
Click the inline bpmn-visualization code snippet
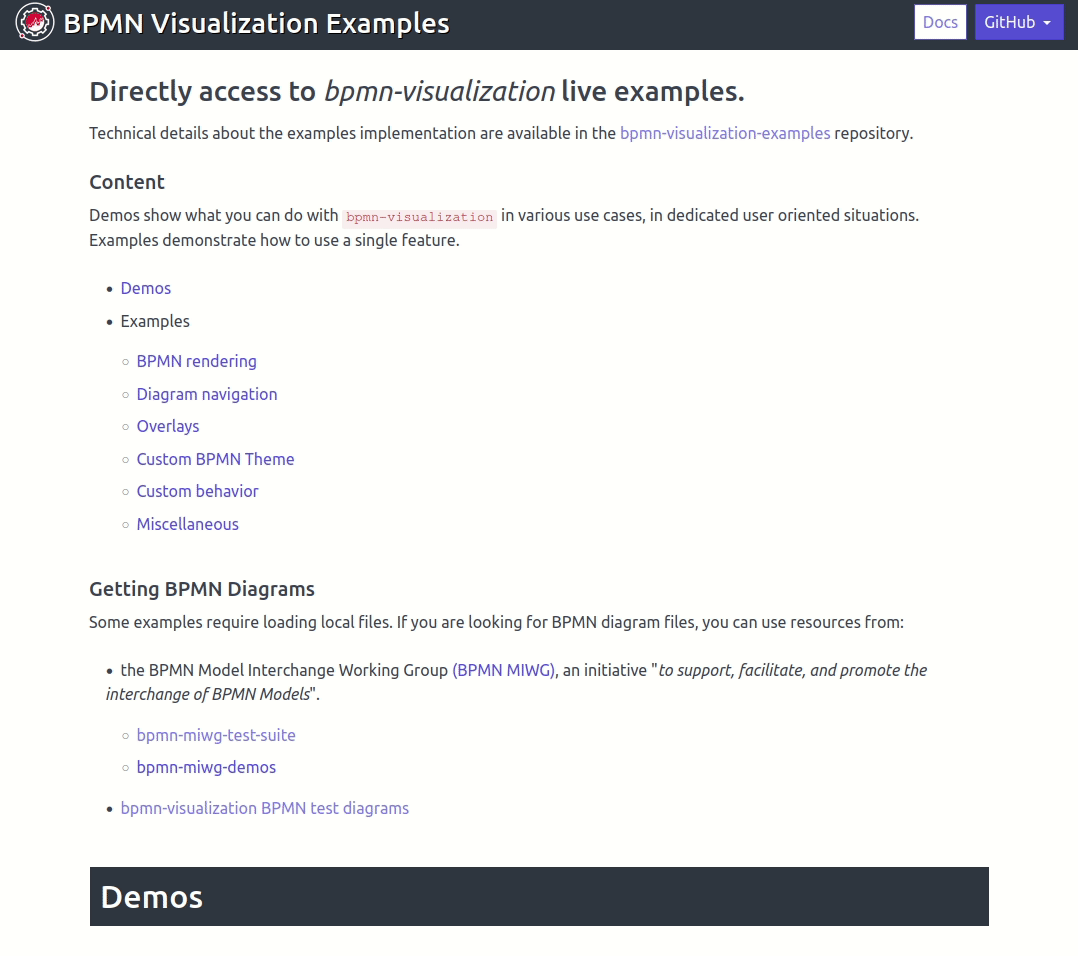point(418,216)
